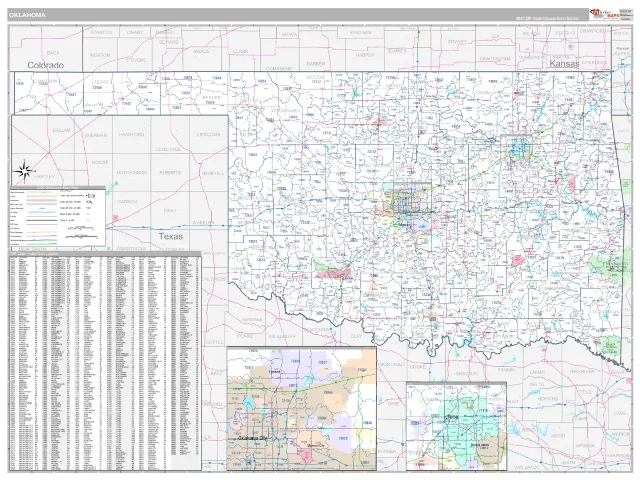Image resolution: width=640 pixels, height=480 pixels.
Task: Select the CLARK county label
Action: pyautogui.click(x=241, y=51)
